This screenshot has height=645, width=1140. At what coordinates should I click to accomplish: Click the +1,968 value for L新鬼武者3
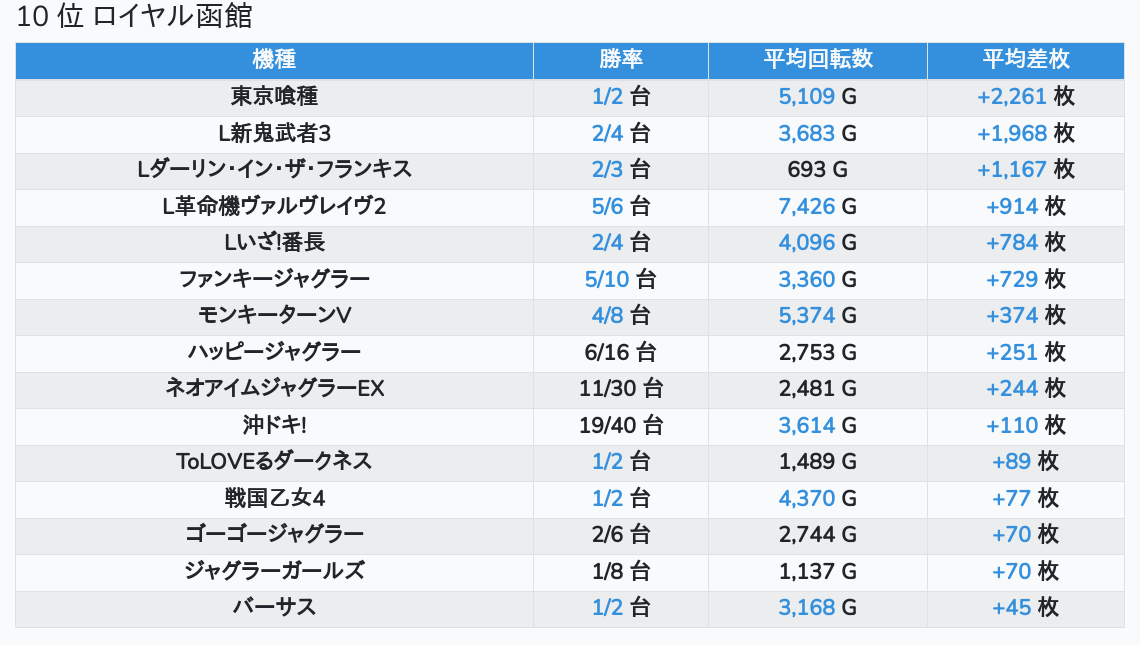(1012, 133)
